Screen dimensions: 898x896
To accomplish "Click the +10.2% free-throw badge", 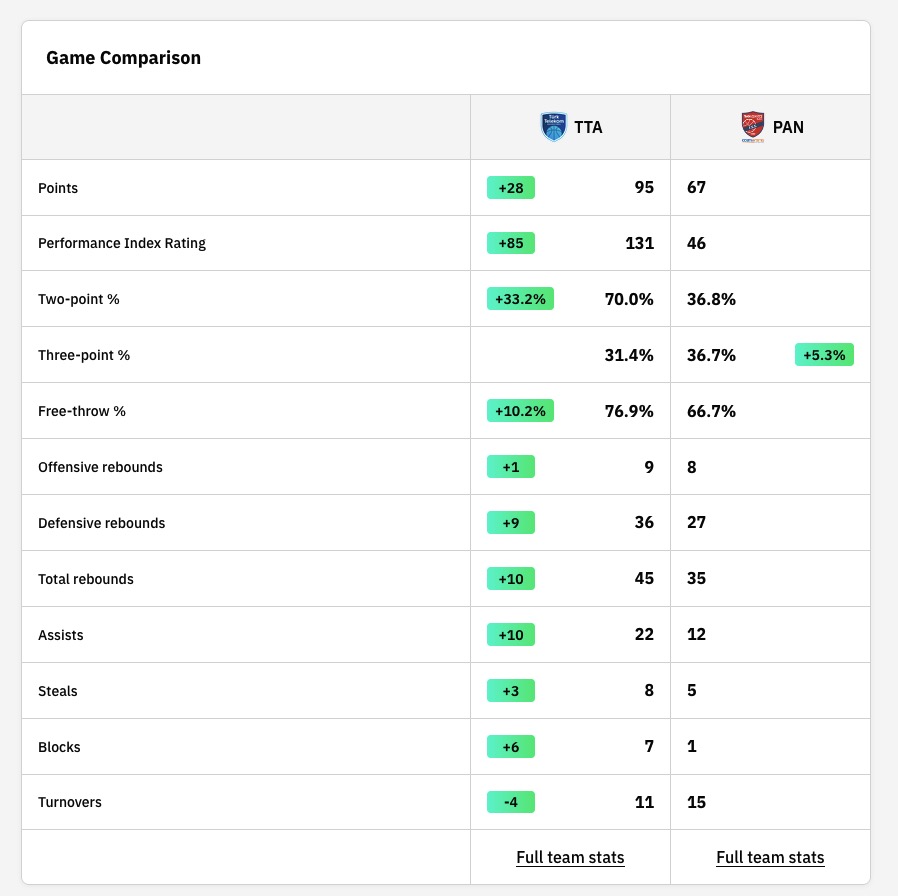I will (520, 411).
